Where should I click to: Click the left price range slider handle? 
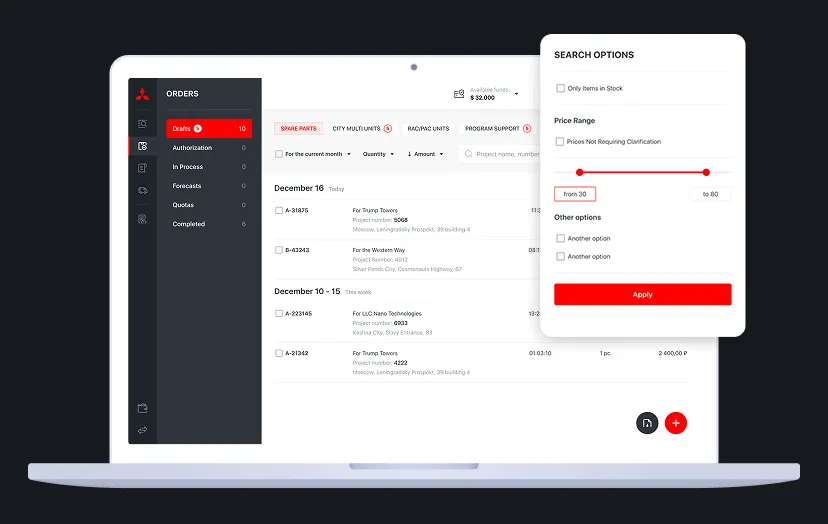point(579,172)
